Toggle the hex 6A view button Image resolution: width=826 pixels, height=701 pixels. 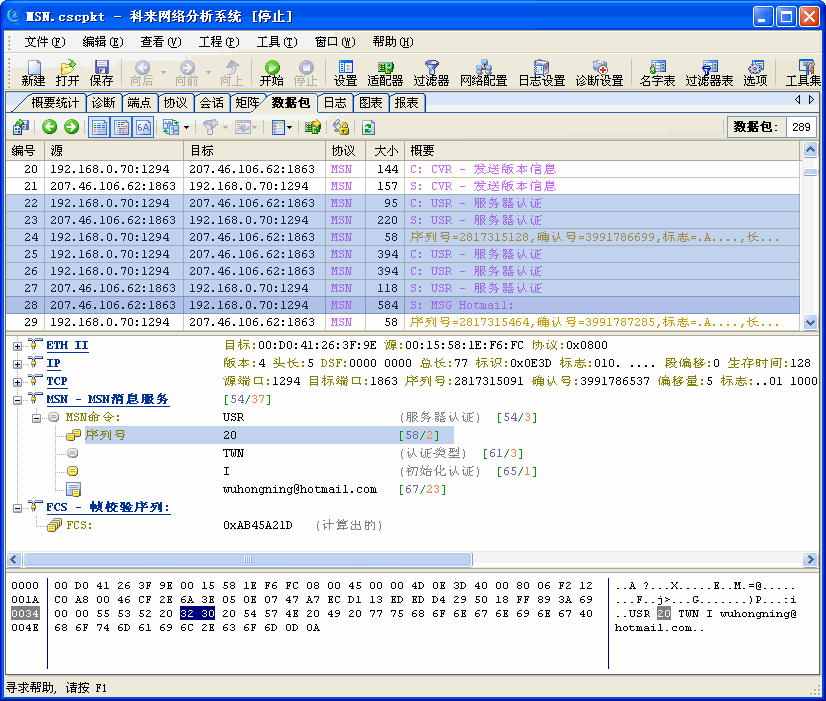point(144,126)
